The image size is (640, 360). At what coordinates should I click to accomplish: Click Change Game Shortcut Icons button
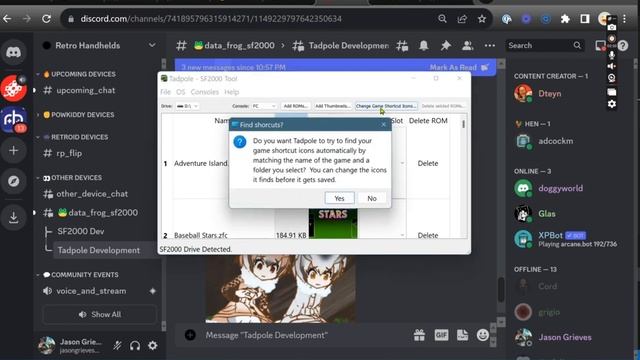pyautogui.click(x=386, y=106)
